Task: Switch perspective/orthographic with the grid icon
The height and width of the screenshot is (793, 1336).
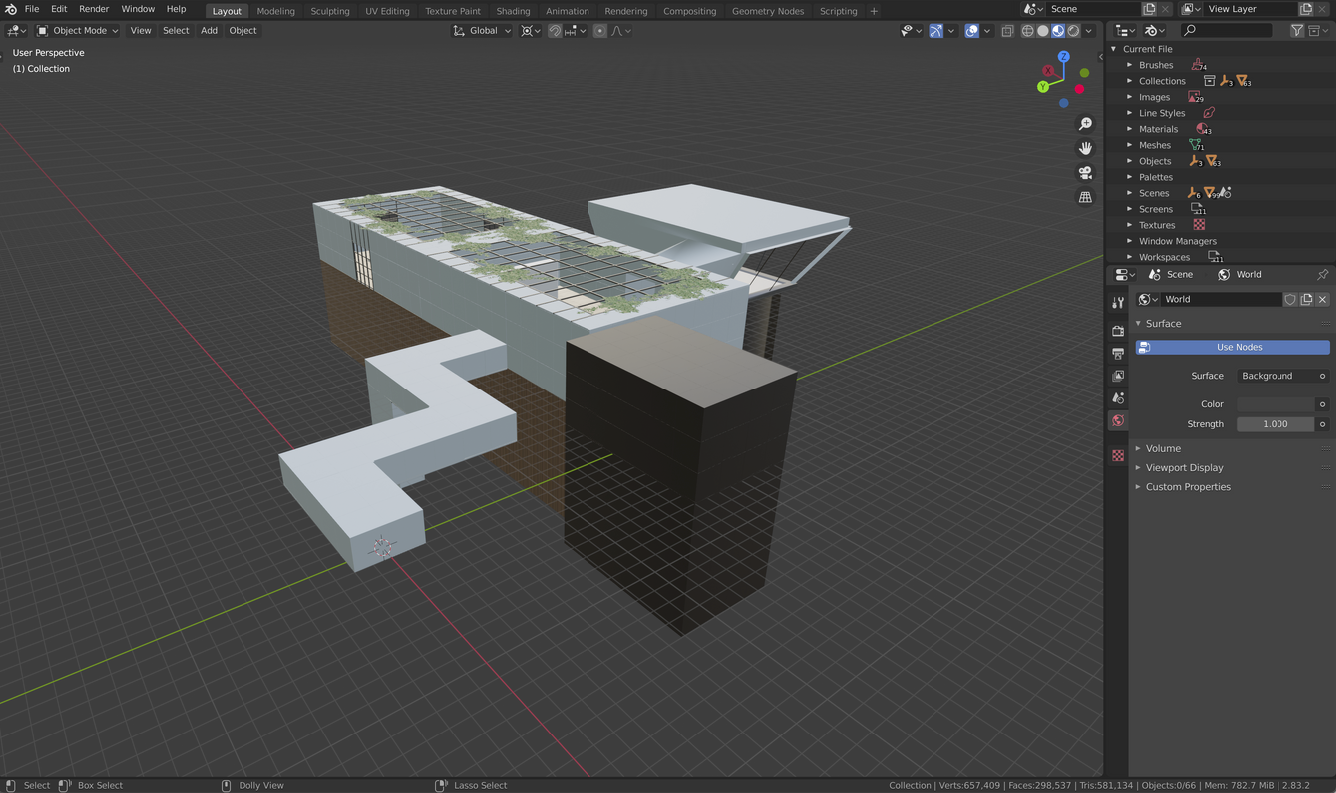Action: pyautogui.click(x=1085, y=197)
